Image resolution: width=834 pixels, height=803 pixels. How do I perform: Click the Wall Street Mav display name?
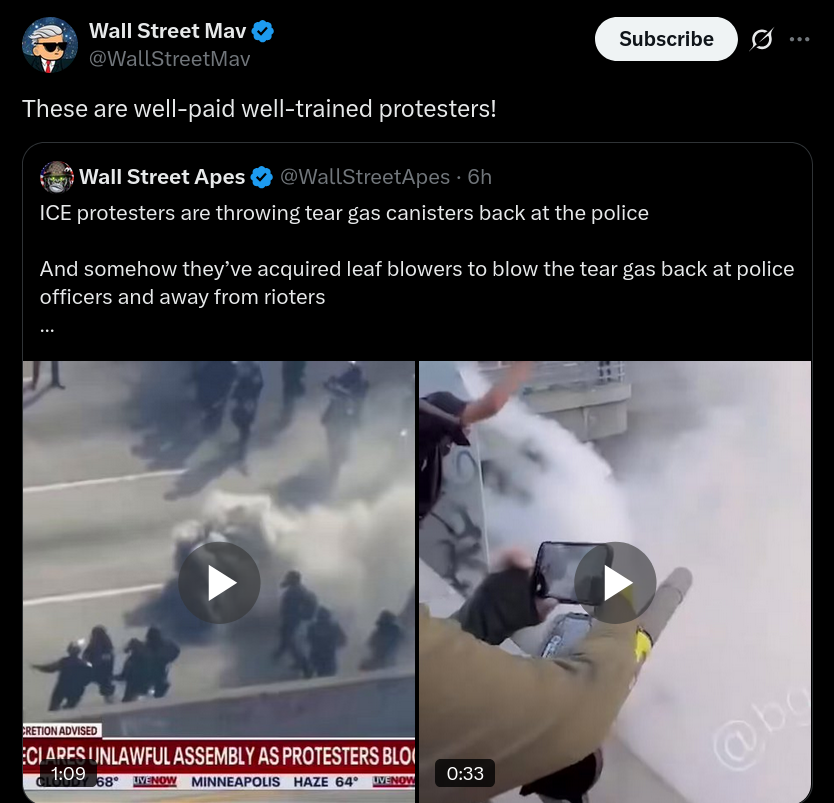168,31
